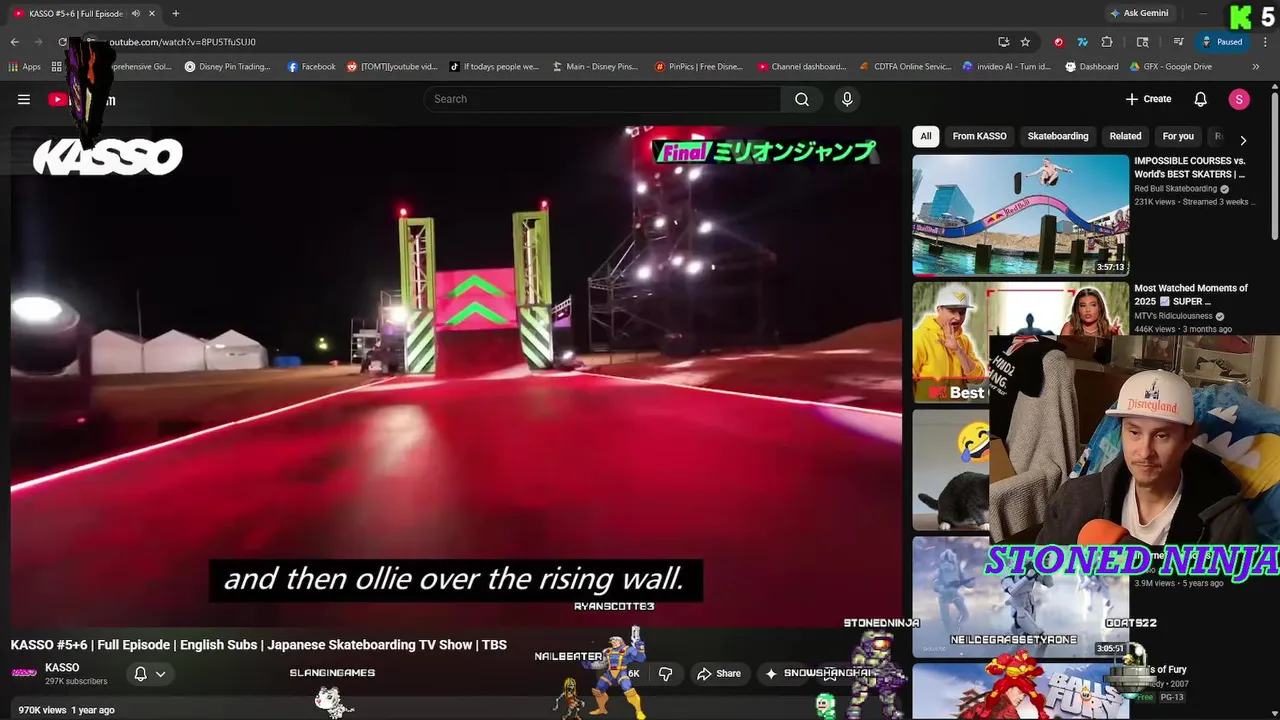Viewport: 1280px width, 720px height.
Task: Click the browser address bar URL
Action: [x=182, y=42]
